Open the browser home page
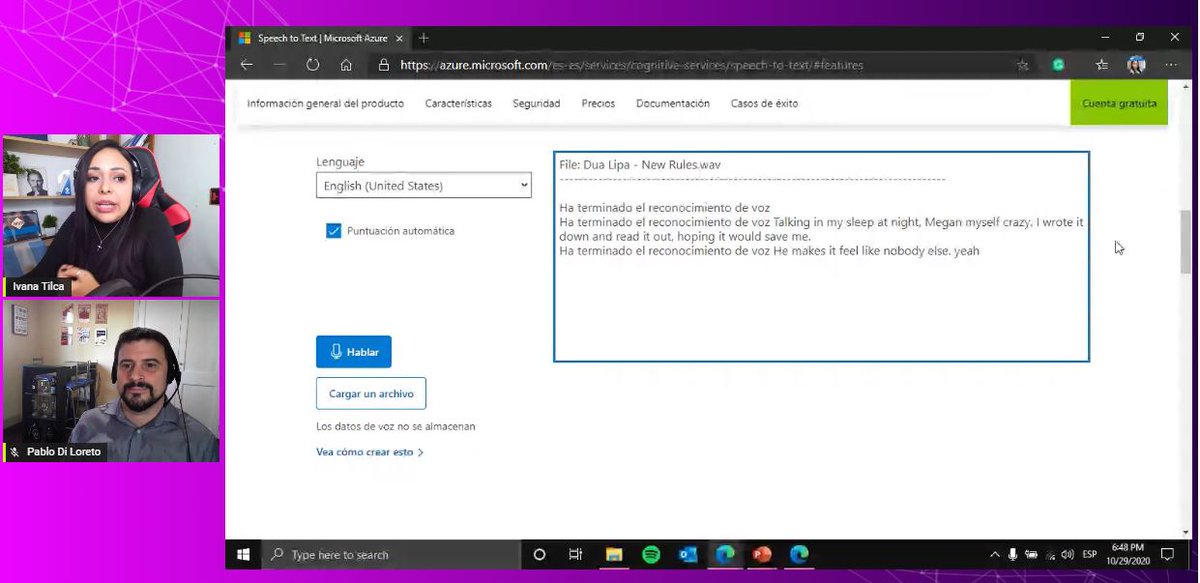1200x583 pixels. click(x=346, y=65)
